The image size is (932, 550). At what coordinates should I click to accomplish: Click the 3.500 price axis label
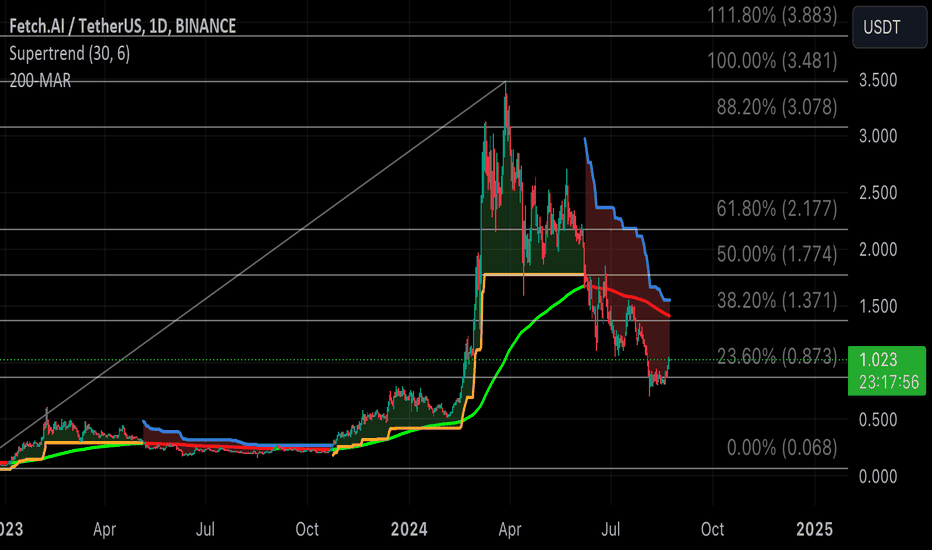pyautogui.click(x=878, y=80)
